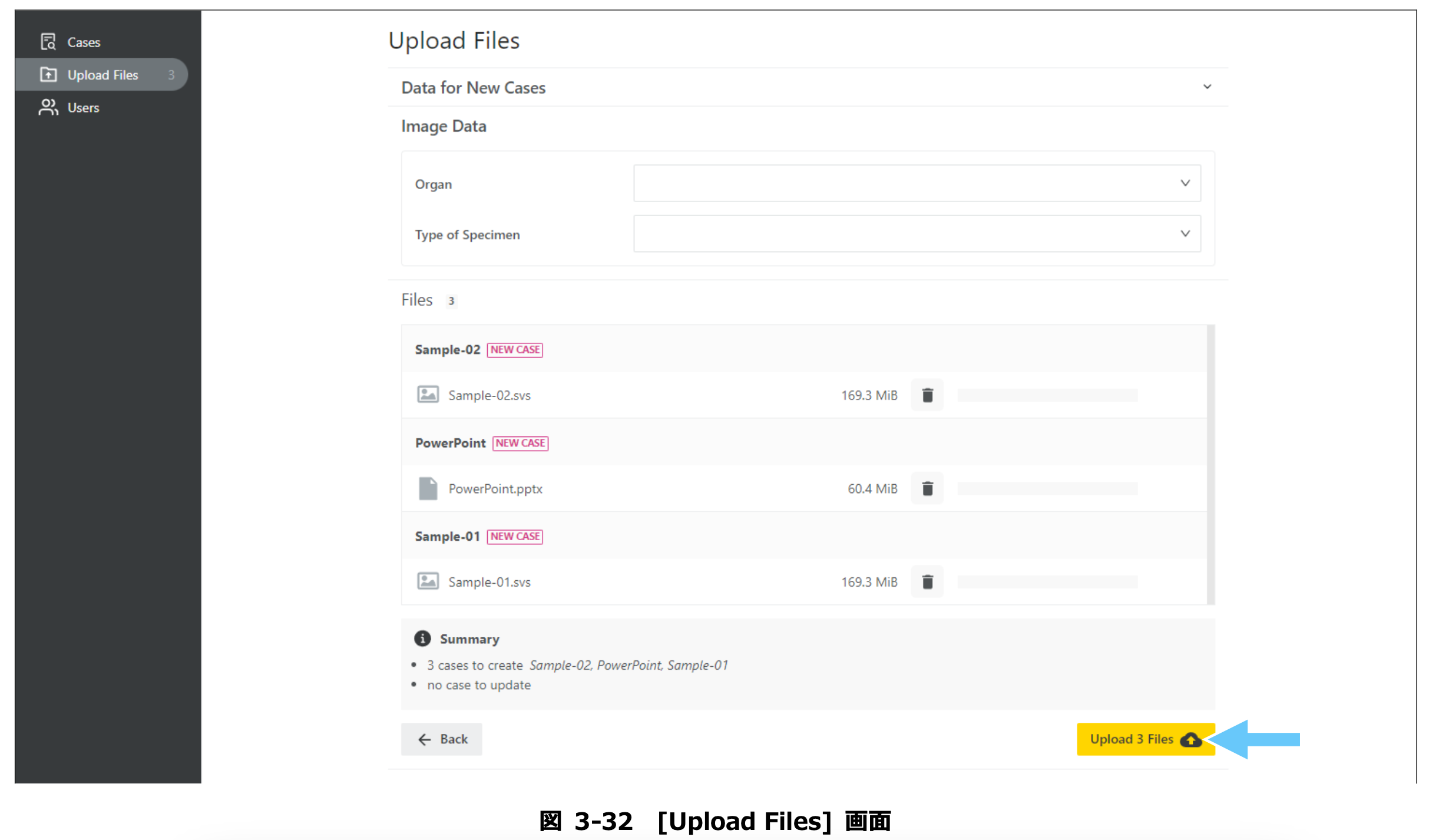1429x840 pixels.
Task: Click the file name Sample-02.svs
Action: (x=489, y=395)
